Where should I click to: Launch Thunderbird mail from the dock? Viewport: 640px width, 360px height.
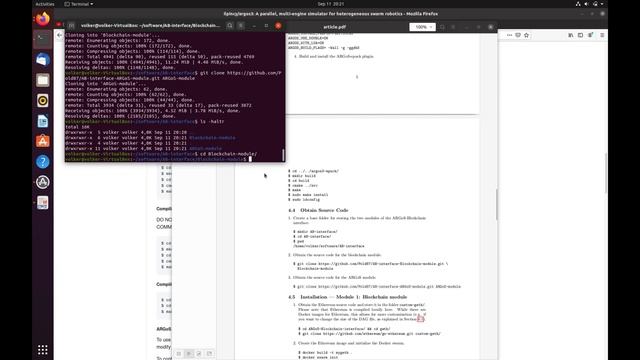coord(42,60)
